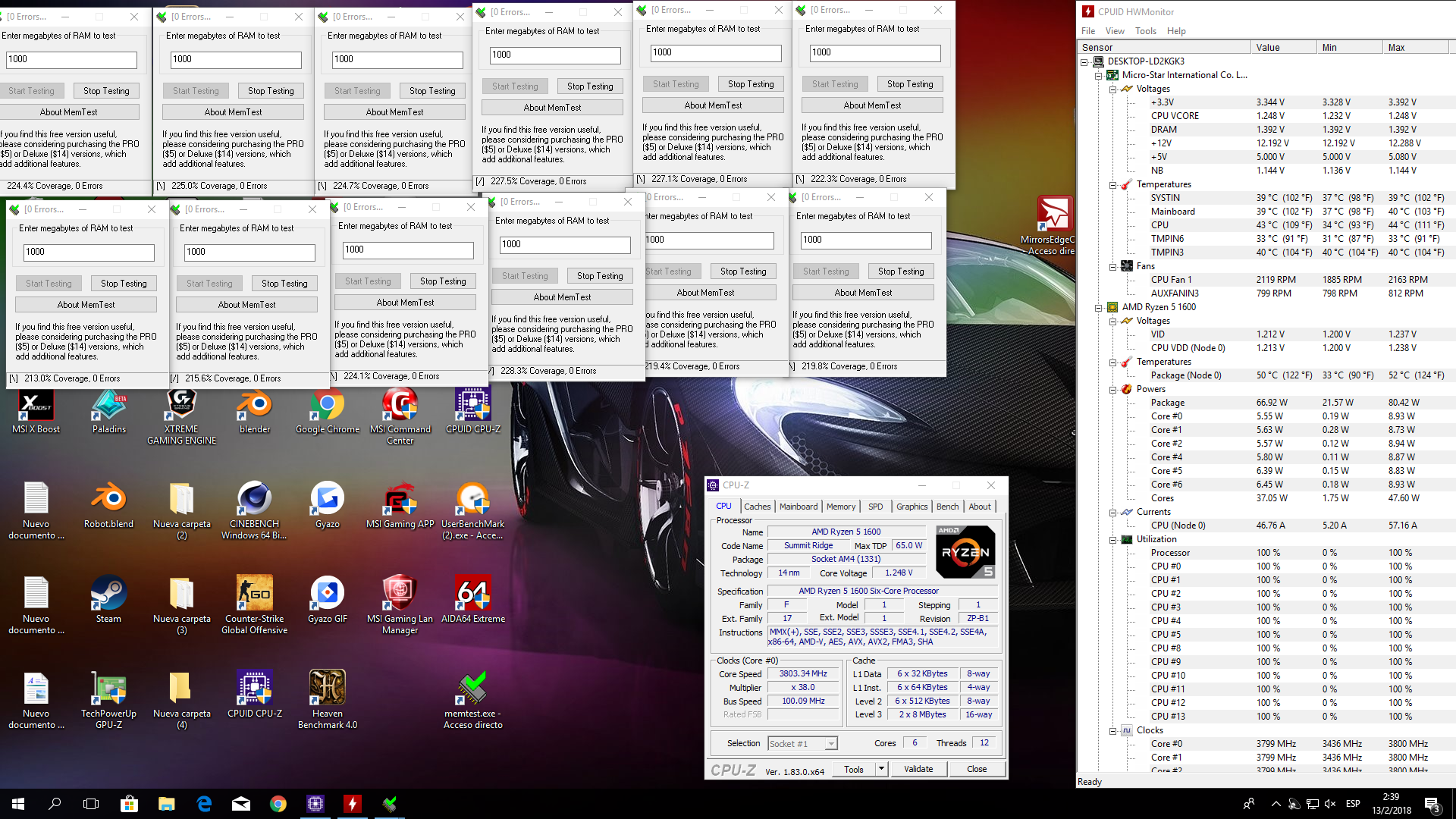Screen dimensions: 1456x819
Task: Open Paladins desktop shortcut
Action: pos(109,412)
